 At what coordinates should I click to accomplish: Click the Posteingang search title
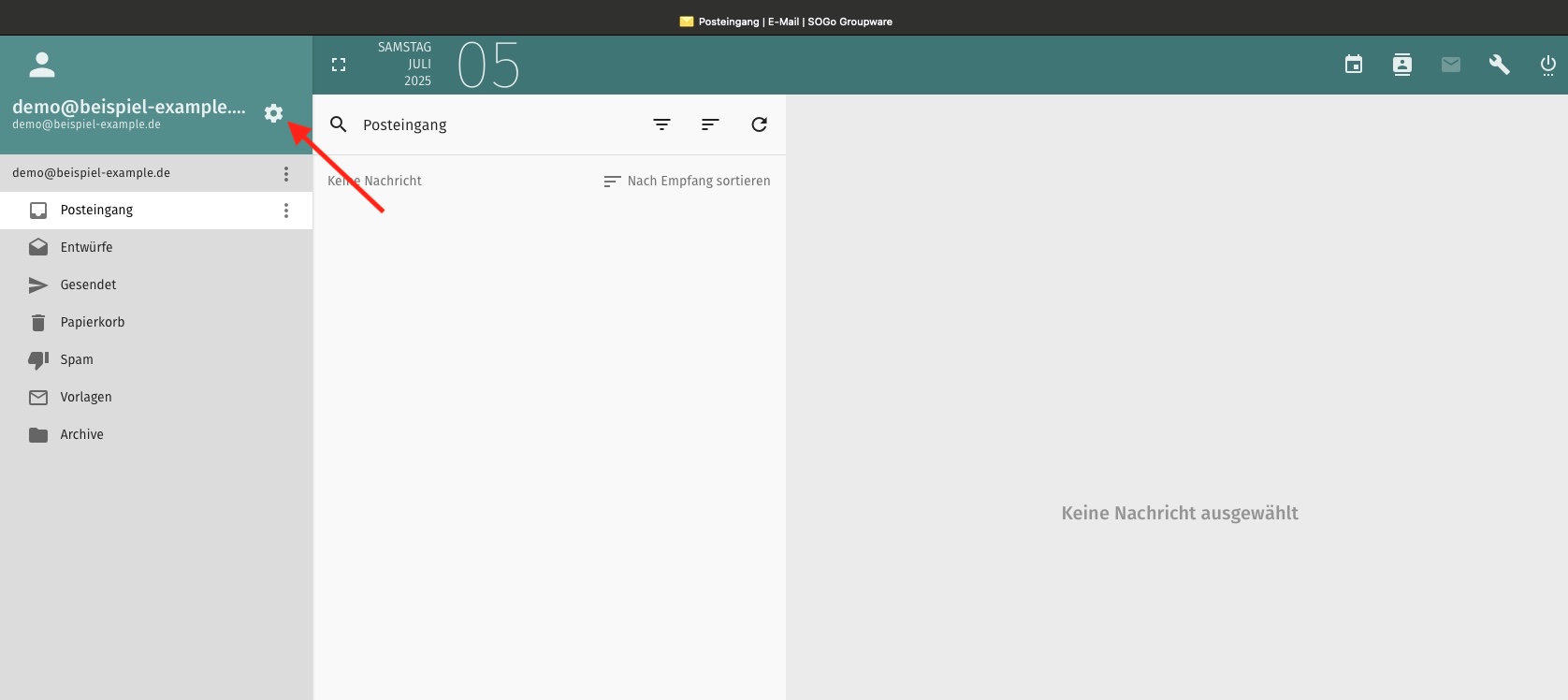405,125
